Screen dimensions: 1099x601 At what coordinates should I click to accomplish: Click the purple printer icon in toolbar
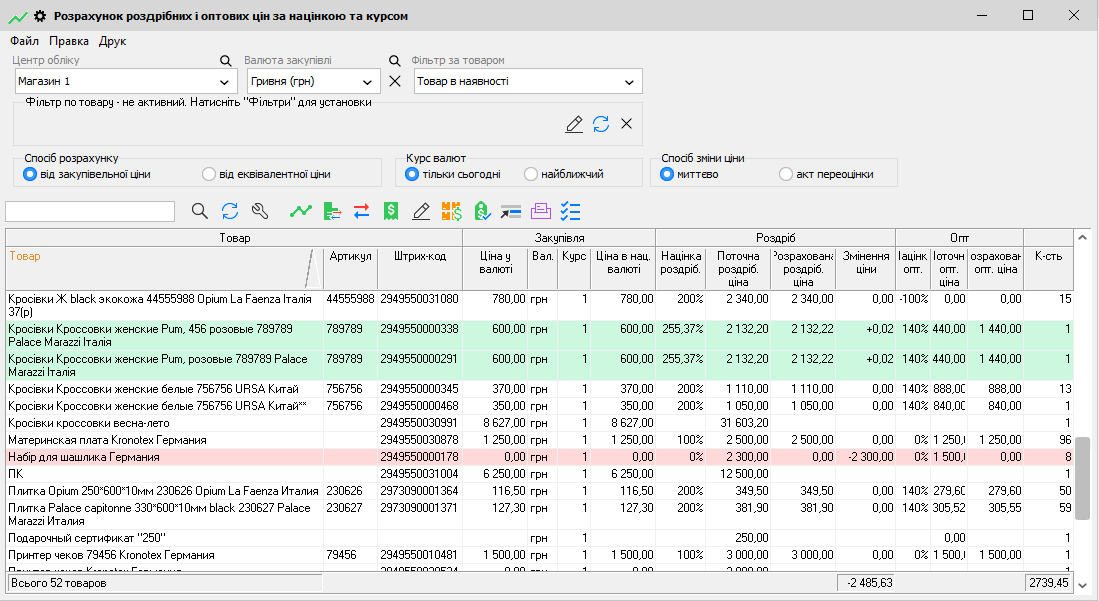pos(541,211)
